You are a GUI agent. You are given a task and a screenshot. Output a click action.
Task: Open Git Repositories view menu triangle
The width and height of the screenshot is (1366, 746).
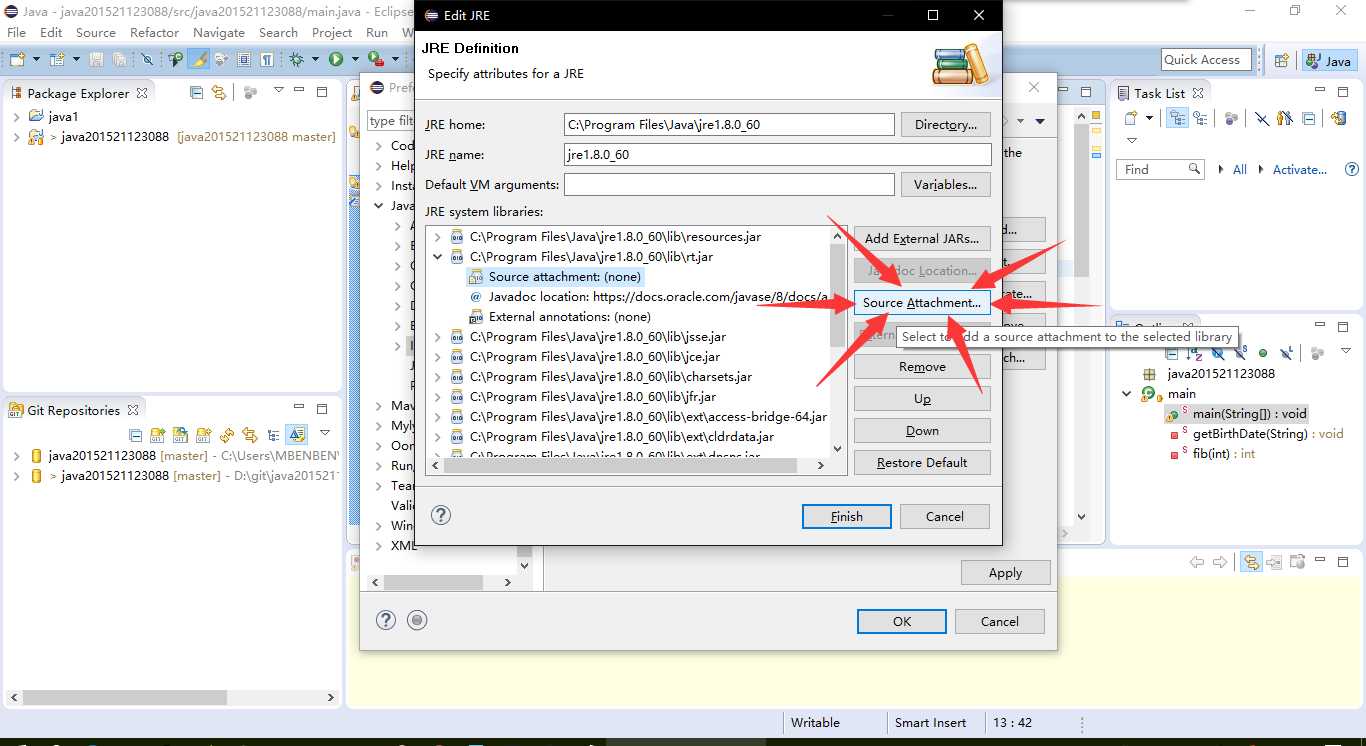click(325, 433)
